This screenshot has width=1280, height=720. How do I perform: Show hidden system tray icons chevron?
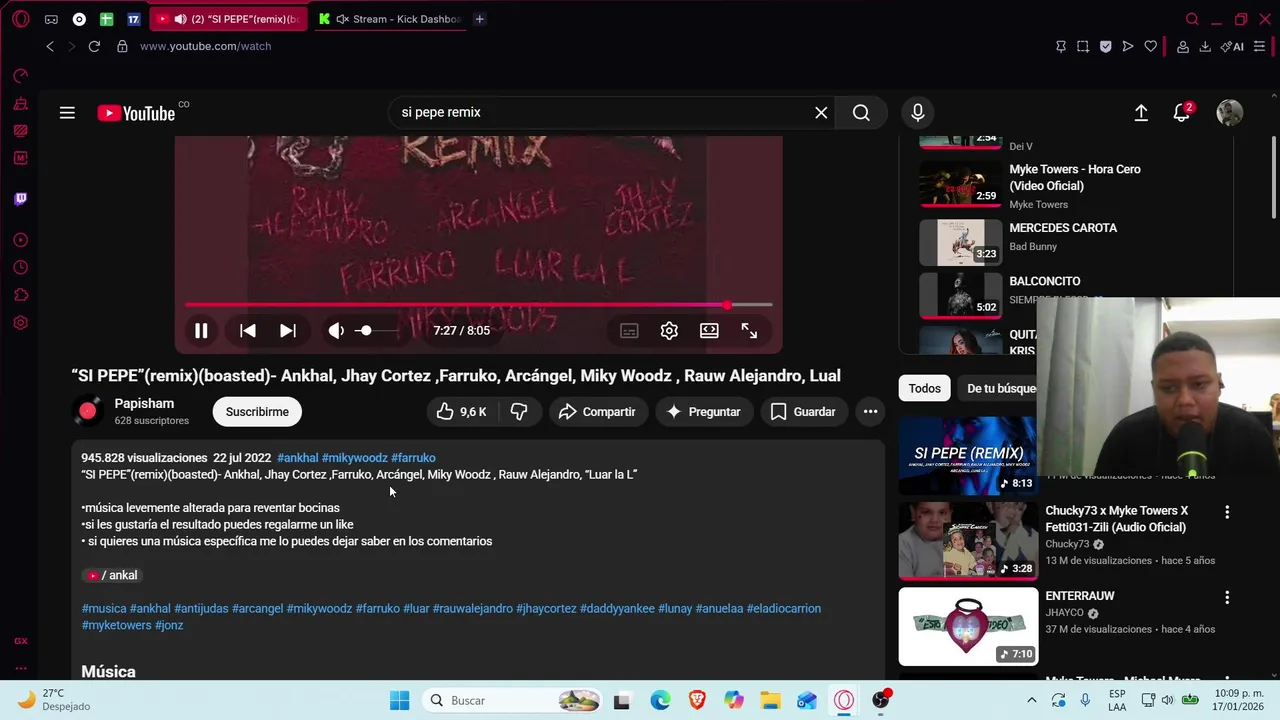[x=1032, y=700]
